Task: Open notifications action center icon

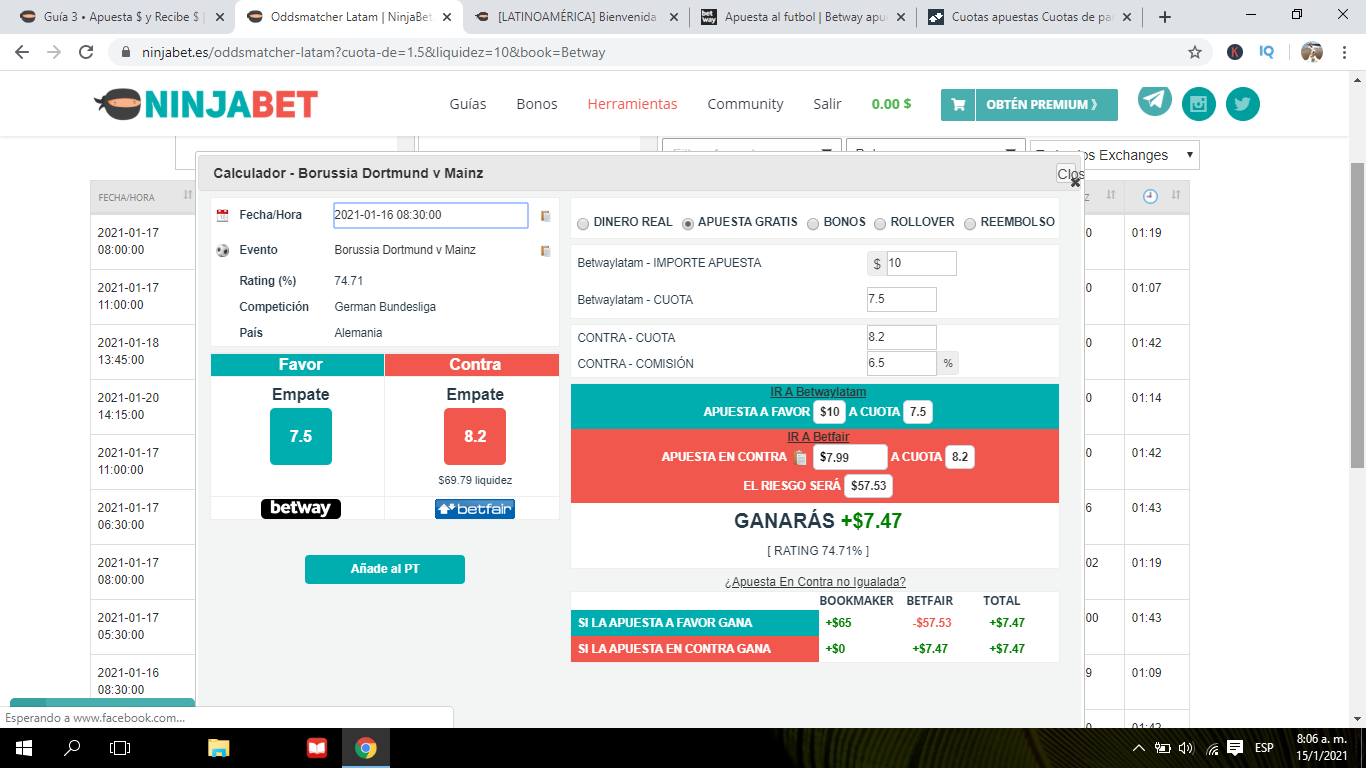Action: (x=1235, y=748)
